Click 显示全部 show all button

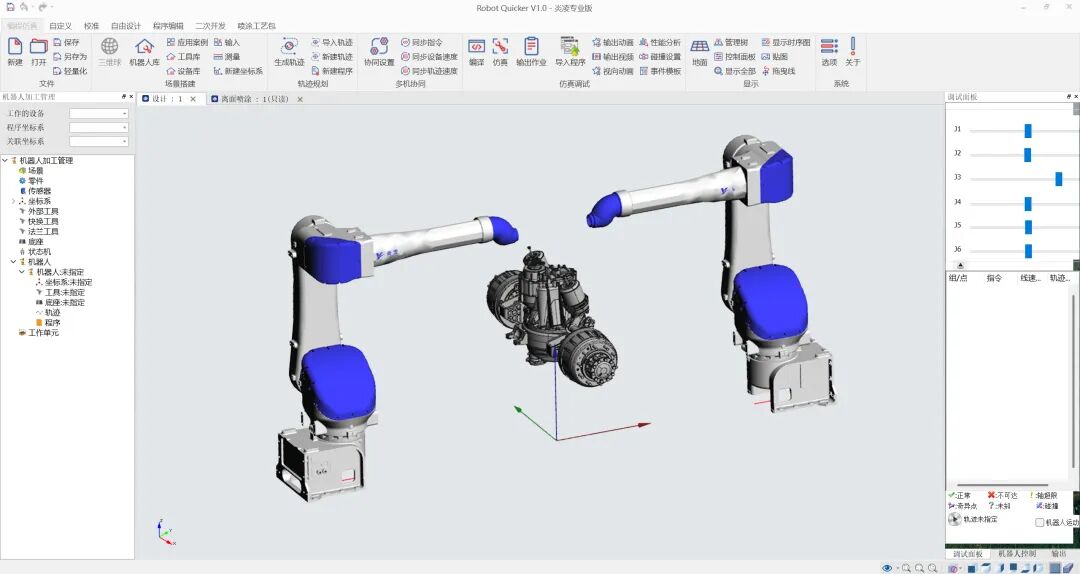[734, 71]
